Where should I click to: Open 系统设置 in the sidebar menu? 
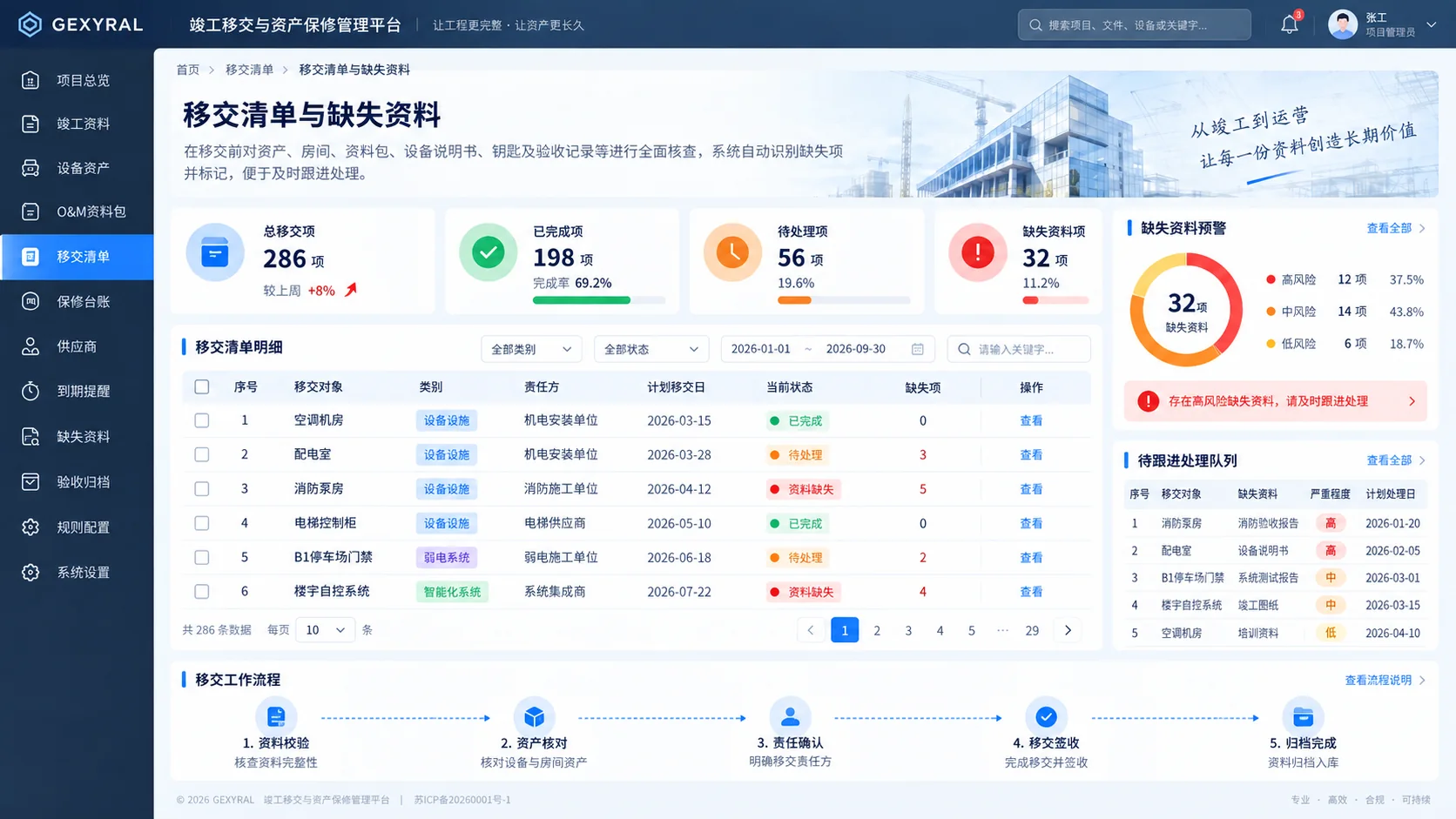[77, 573]
